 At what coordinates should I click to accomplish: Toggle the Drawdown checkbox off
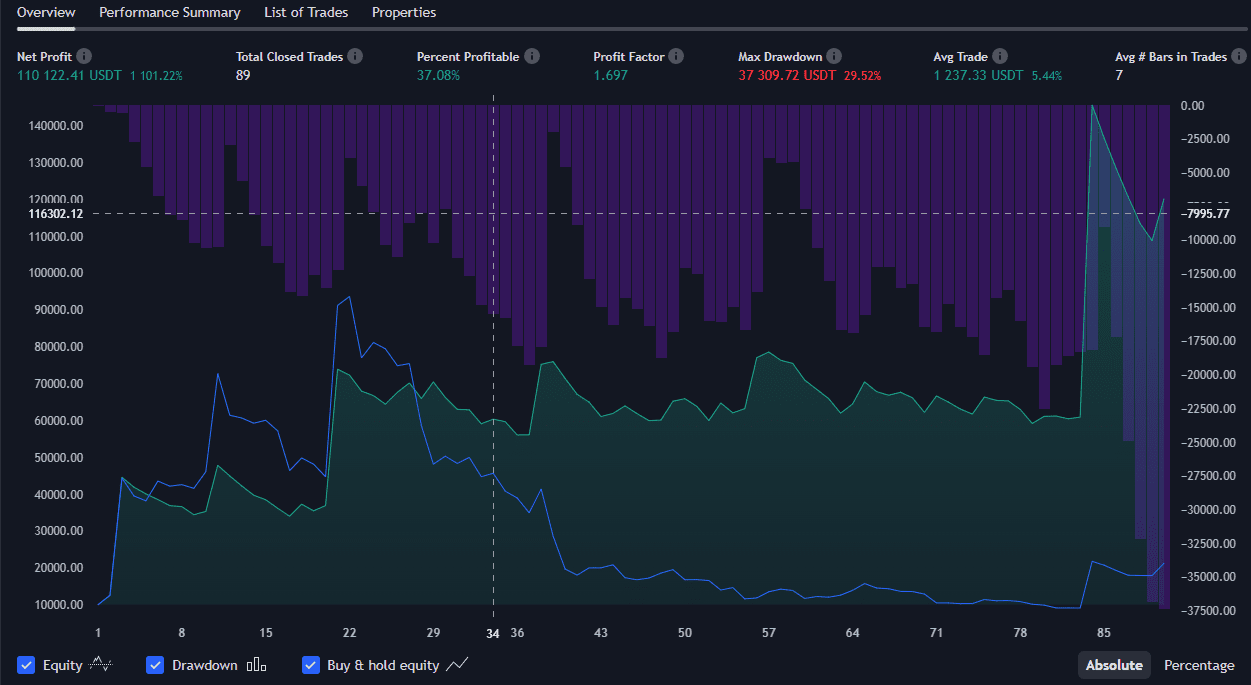pyautogui.click(x=155, y=665)
